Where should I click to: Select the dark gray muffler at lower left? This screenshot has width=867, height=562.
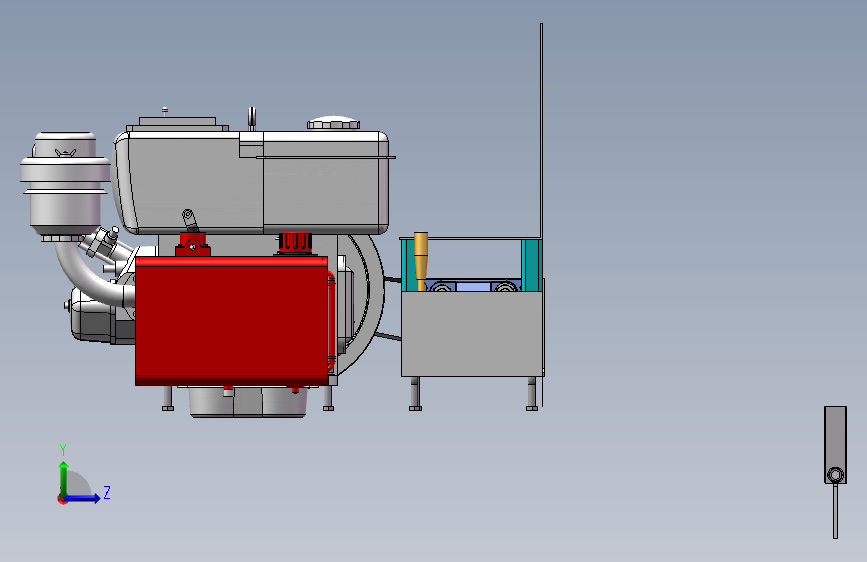(x=101, y=315)
